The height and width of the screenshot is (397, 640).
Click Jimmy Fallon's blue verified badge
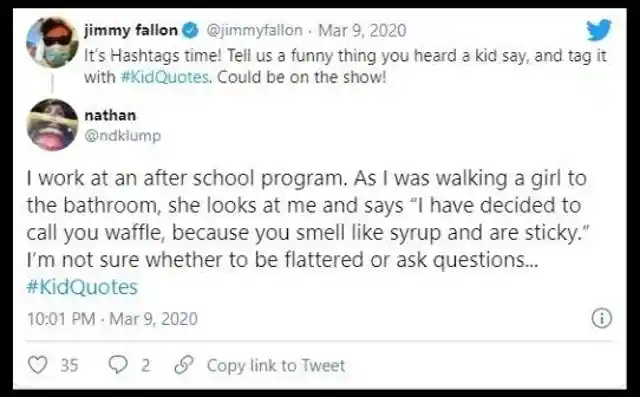pyautogui.click(x=189, y=31)
